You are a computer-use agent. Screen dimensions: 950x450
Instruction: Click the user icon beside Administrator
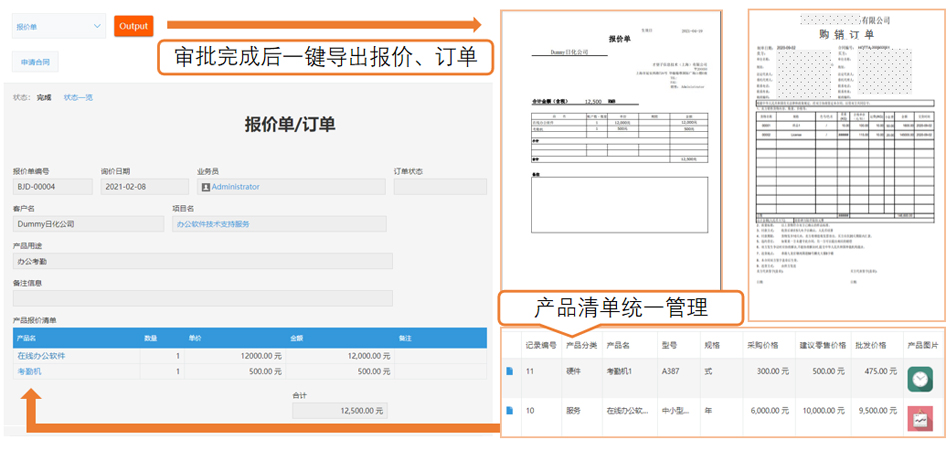pos(205,187)
